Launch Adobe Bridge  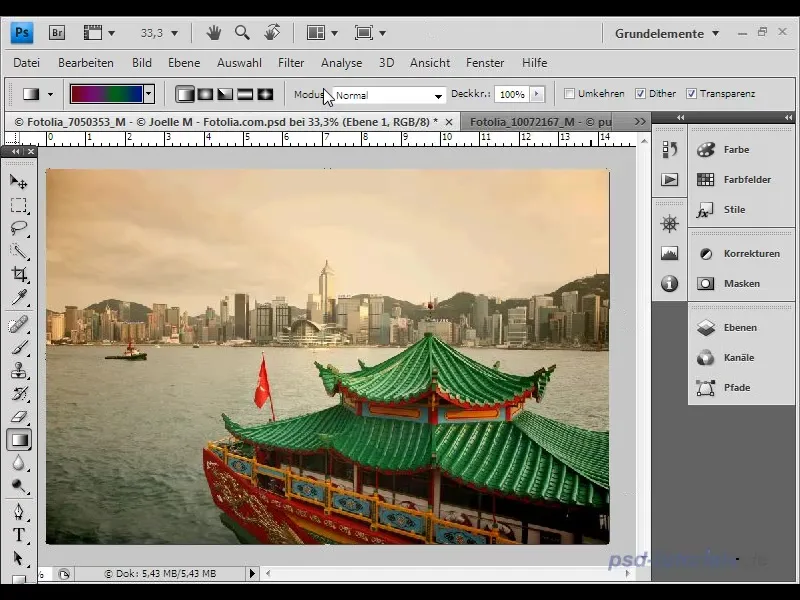tap(57, 33)
